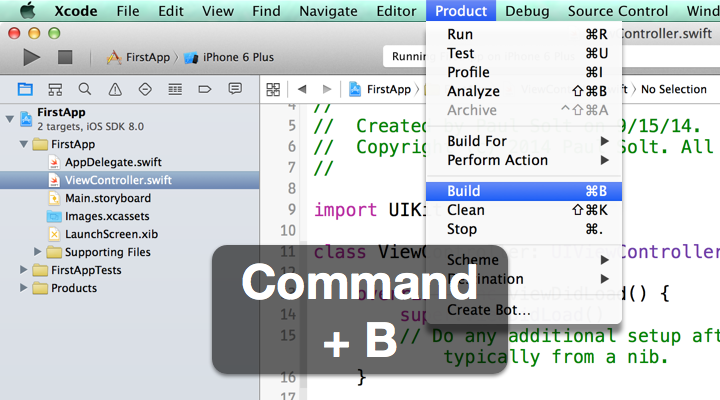
Task: Choose Stop from the Product menu
Action: coord(524,229)
